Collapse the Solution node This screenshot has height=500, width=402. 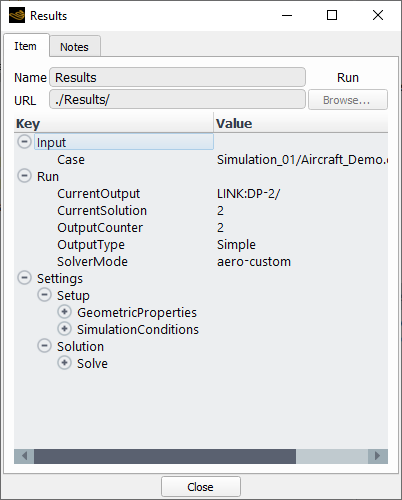[44, 346]
